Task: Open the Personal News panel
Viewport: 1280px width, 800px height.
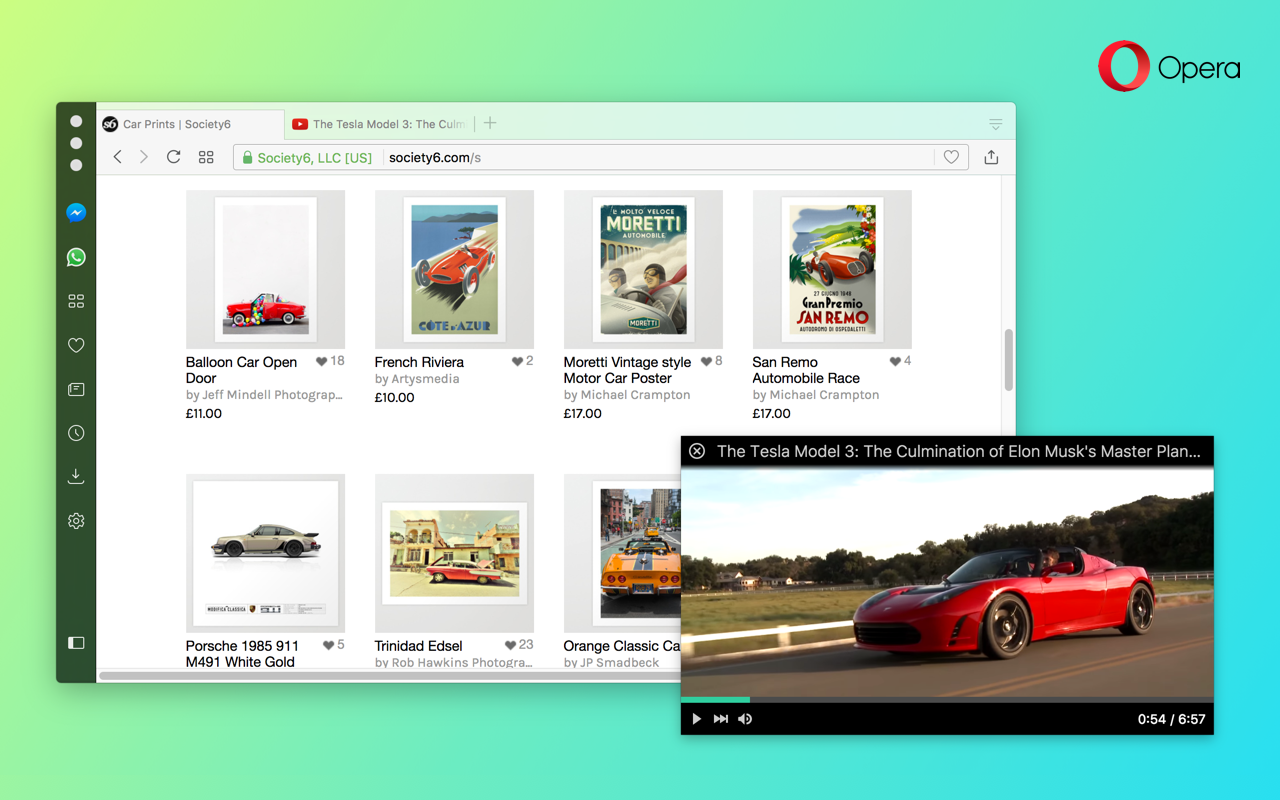Action: pos(76,389)
